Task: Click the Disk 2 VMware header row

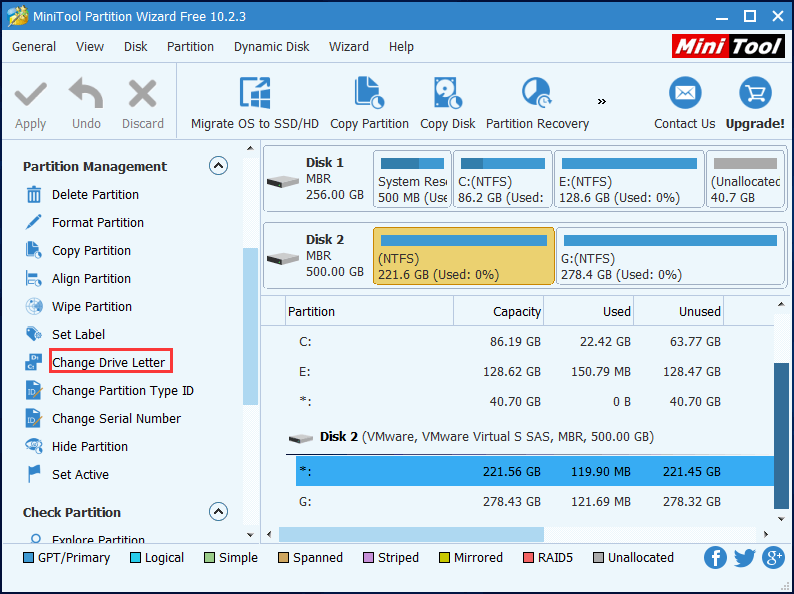Action: [530, 437]
